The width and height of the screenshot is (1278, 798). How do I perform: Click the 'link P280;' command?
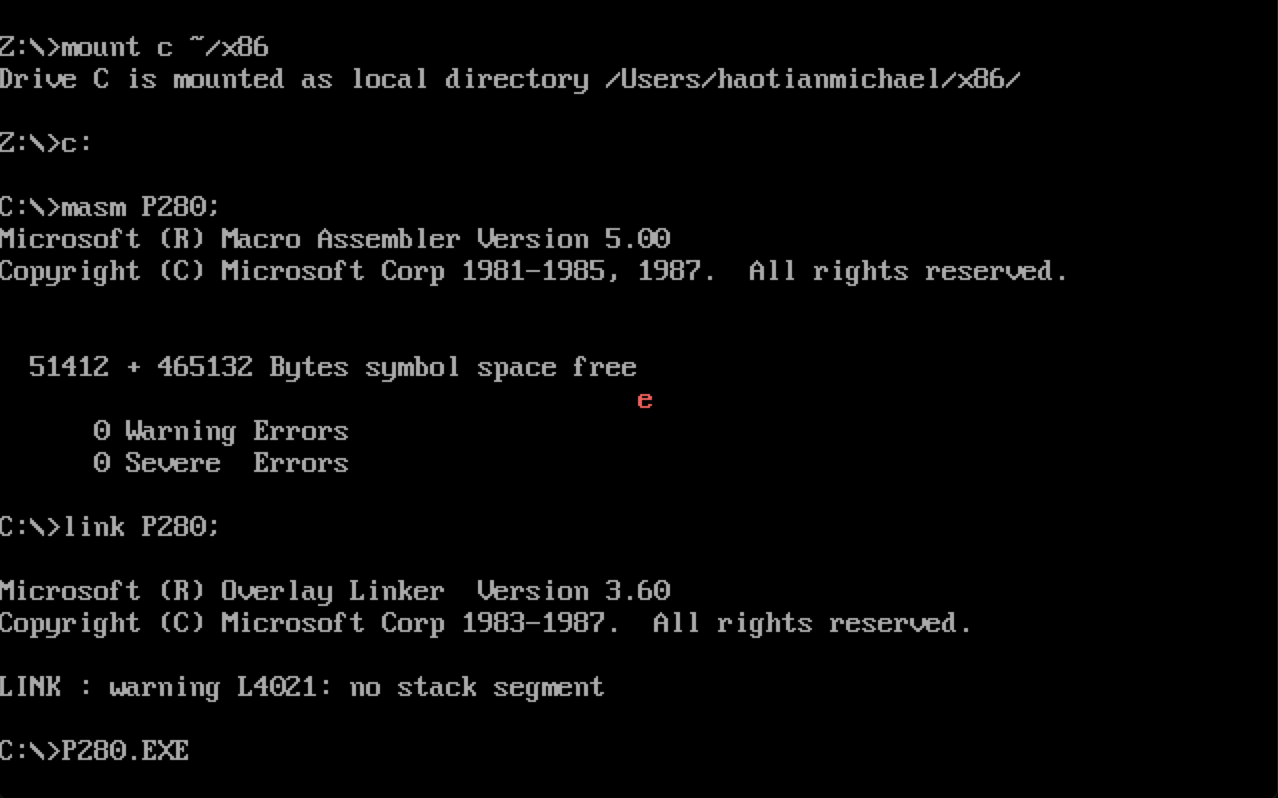coord(140,527)
